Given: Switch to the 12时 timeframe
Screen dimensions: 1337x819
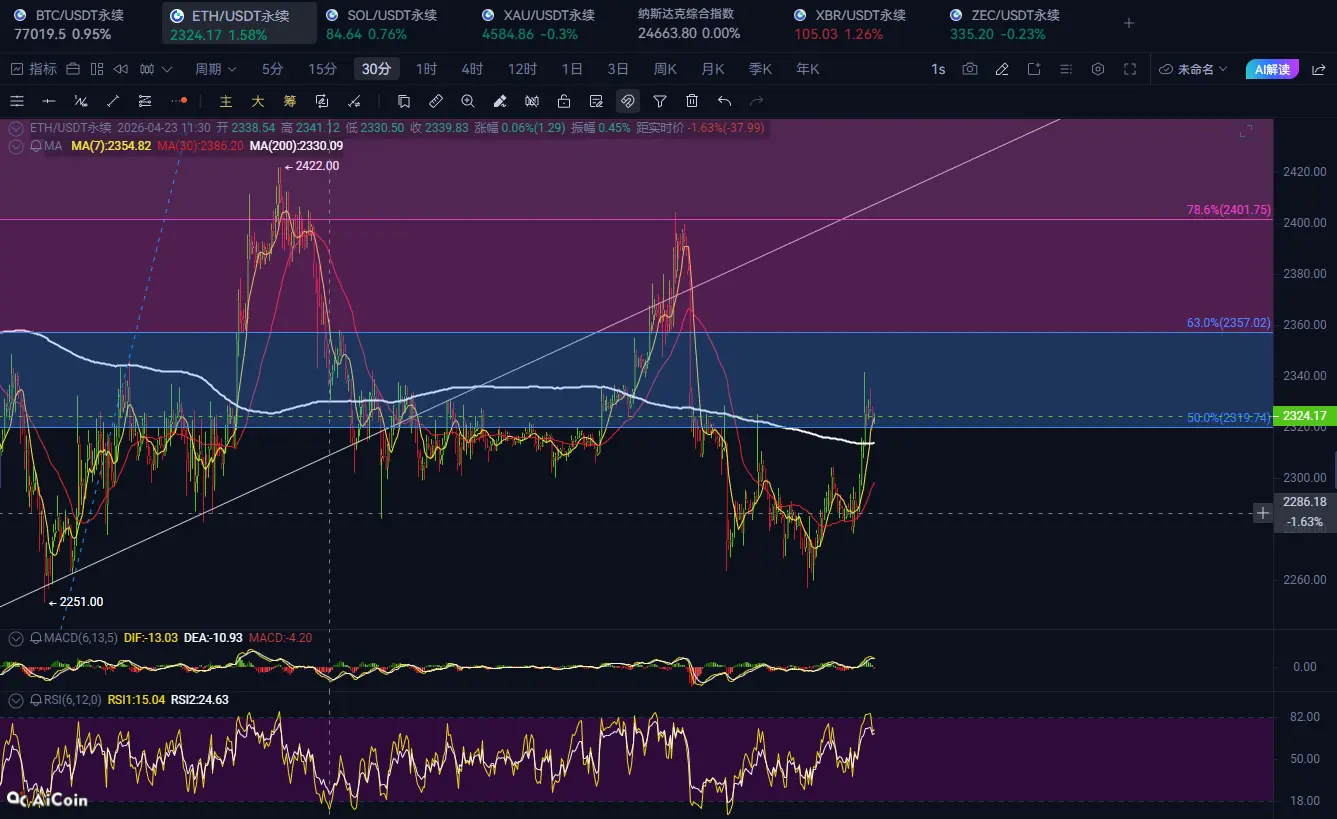Looking at the screenshot, I should (x=523, y=69).
